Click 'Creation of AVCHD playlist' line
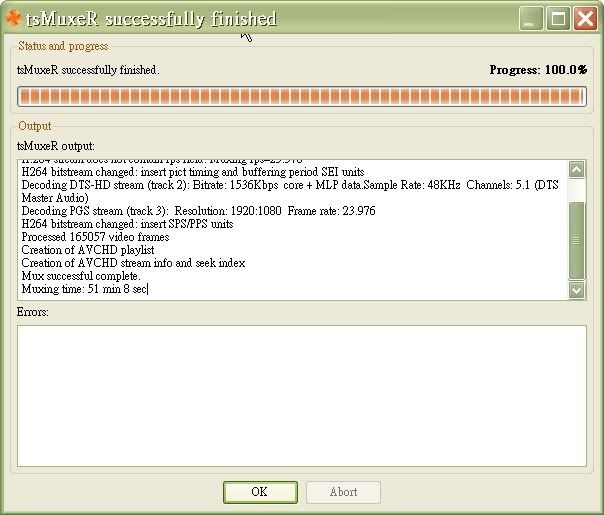The width and height of the screenshot is (604, 515). tap(88, 250)
